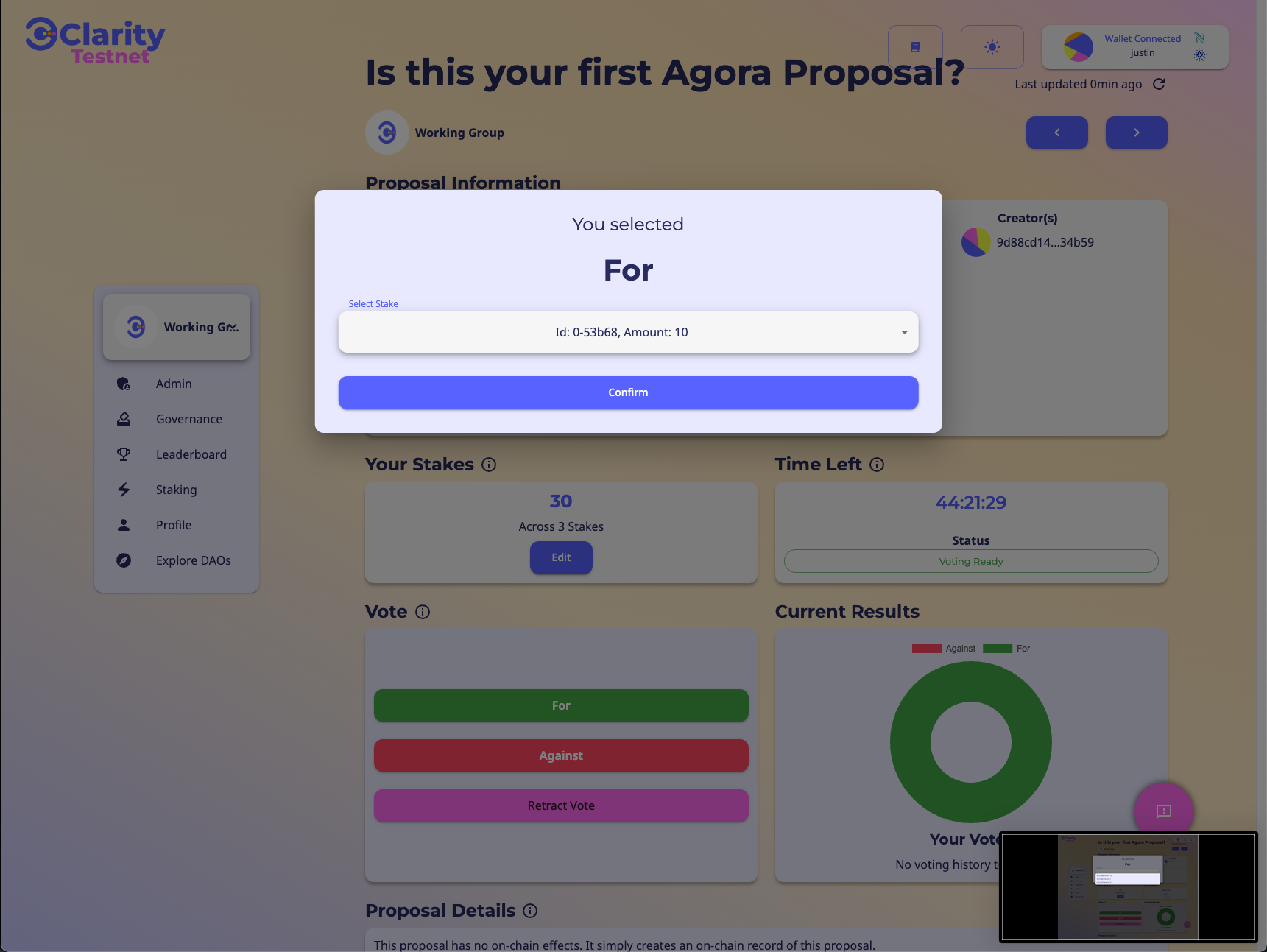Open the Wallet Connected justin account panel
1267x952 pixels.
pyautogui.click(x=1134, y=47)
